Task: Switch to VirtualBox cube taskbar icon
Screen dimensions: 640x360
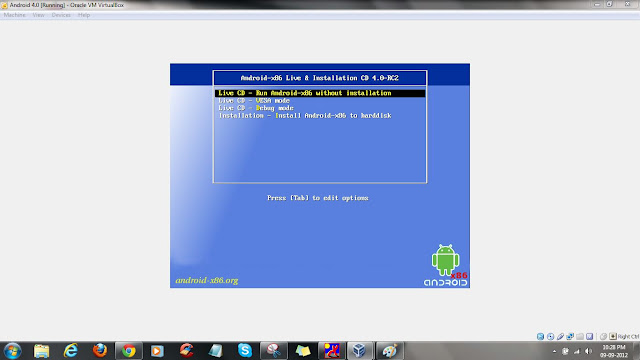Action: 360,351
